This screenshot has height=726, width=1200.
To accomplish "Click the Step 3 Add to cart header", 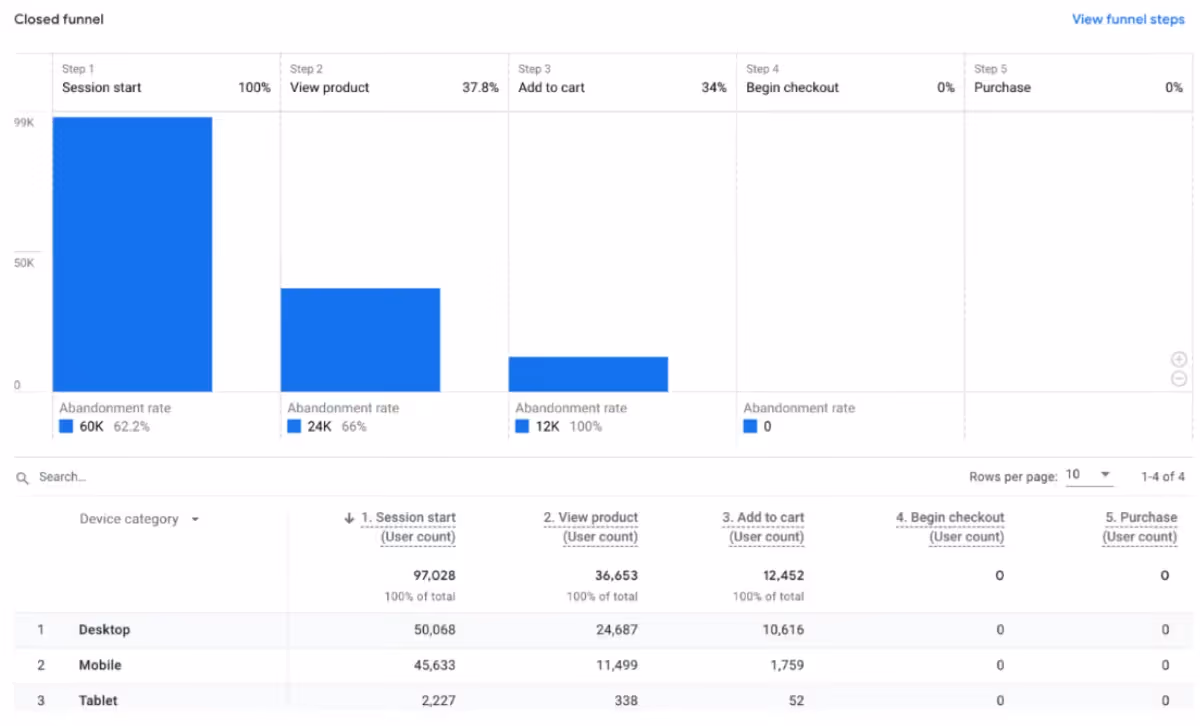I will click(x=622, y=79).
